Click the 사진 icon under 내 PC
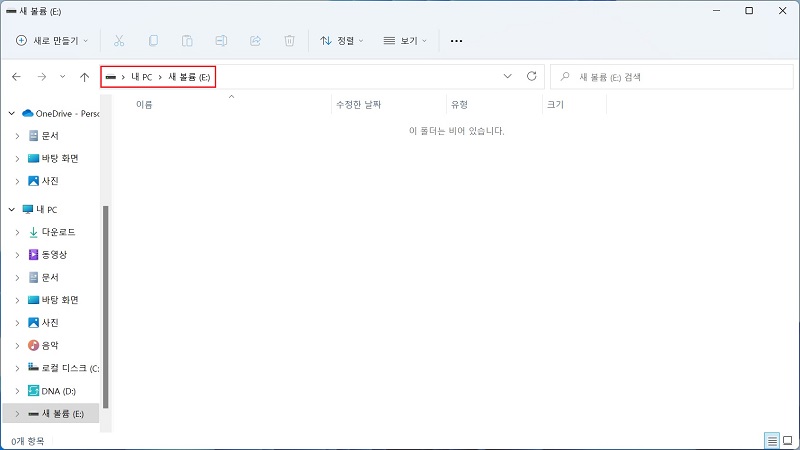 click(x=33, y=322)
